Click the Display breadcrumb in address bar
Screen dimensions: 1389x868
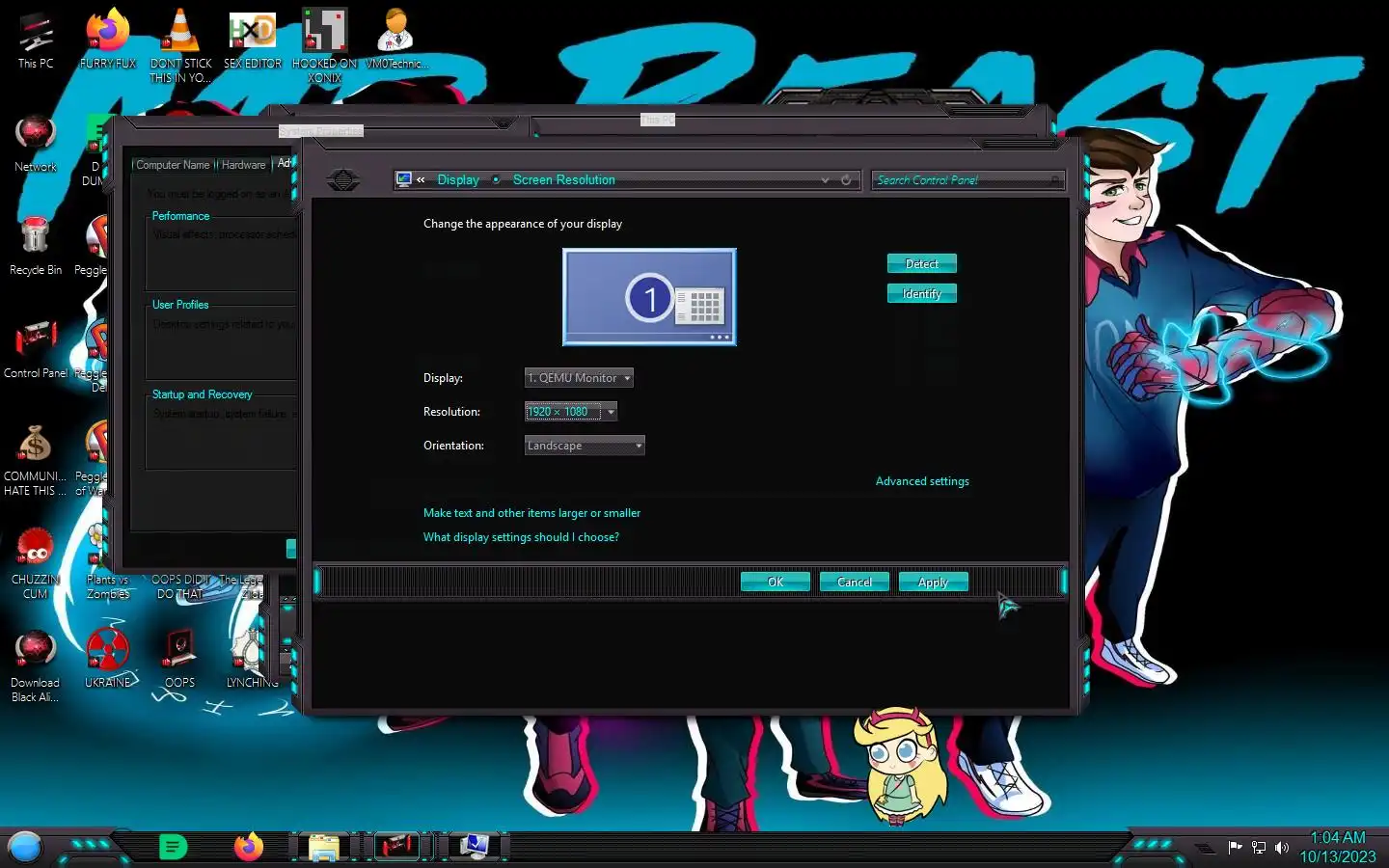pos(458,180)
